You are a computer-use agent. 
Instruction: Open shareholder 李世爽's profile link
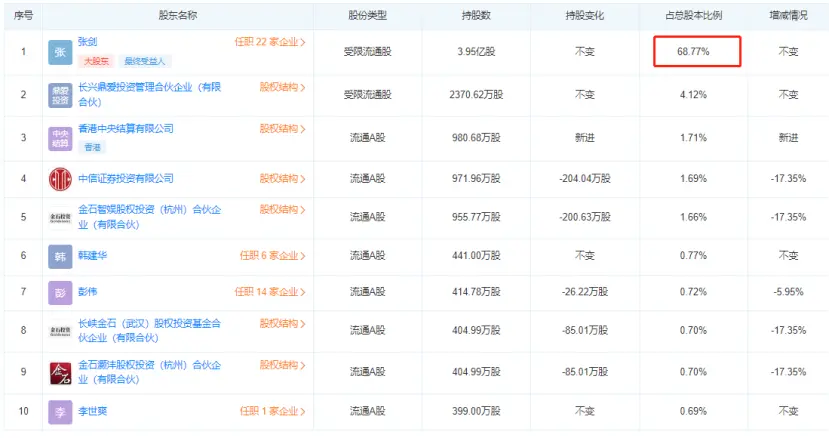(92, 411)
